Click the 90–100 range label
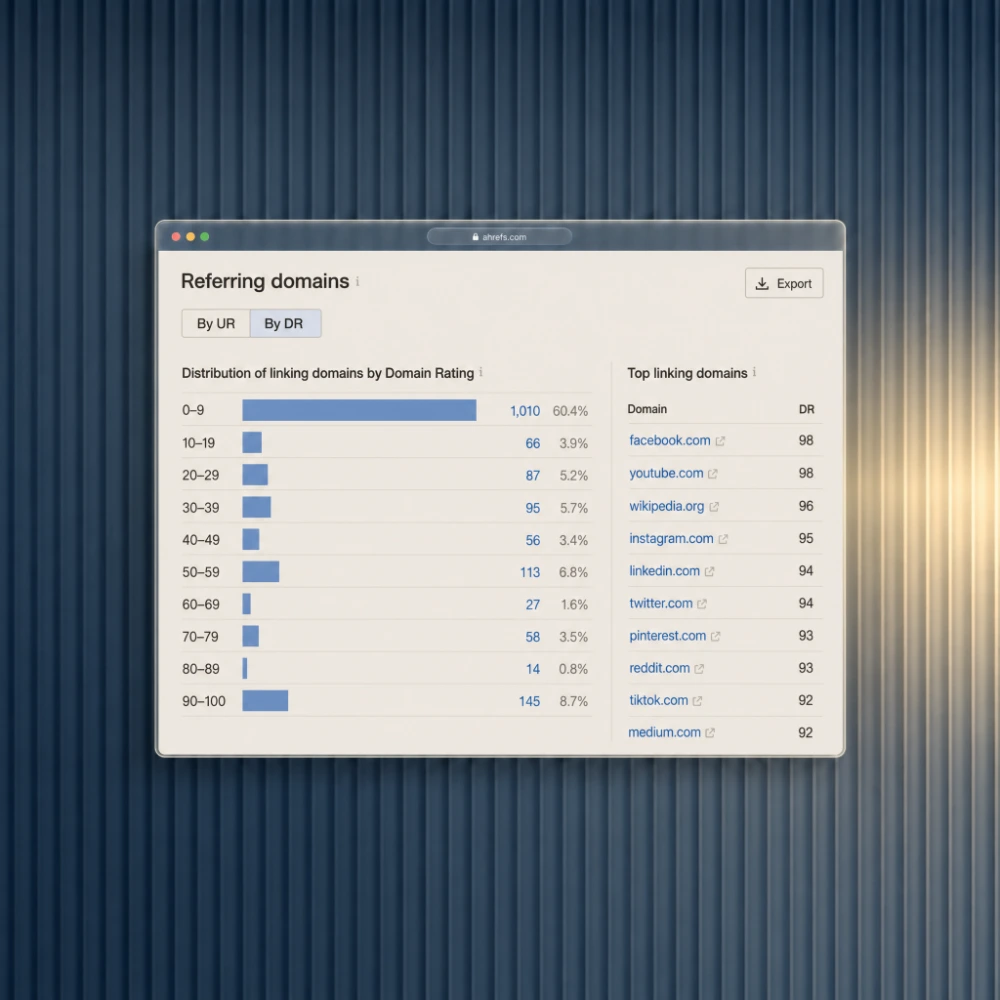1000x1000 pixels. (204, 702)
